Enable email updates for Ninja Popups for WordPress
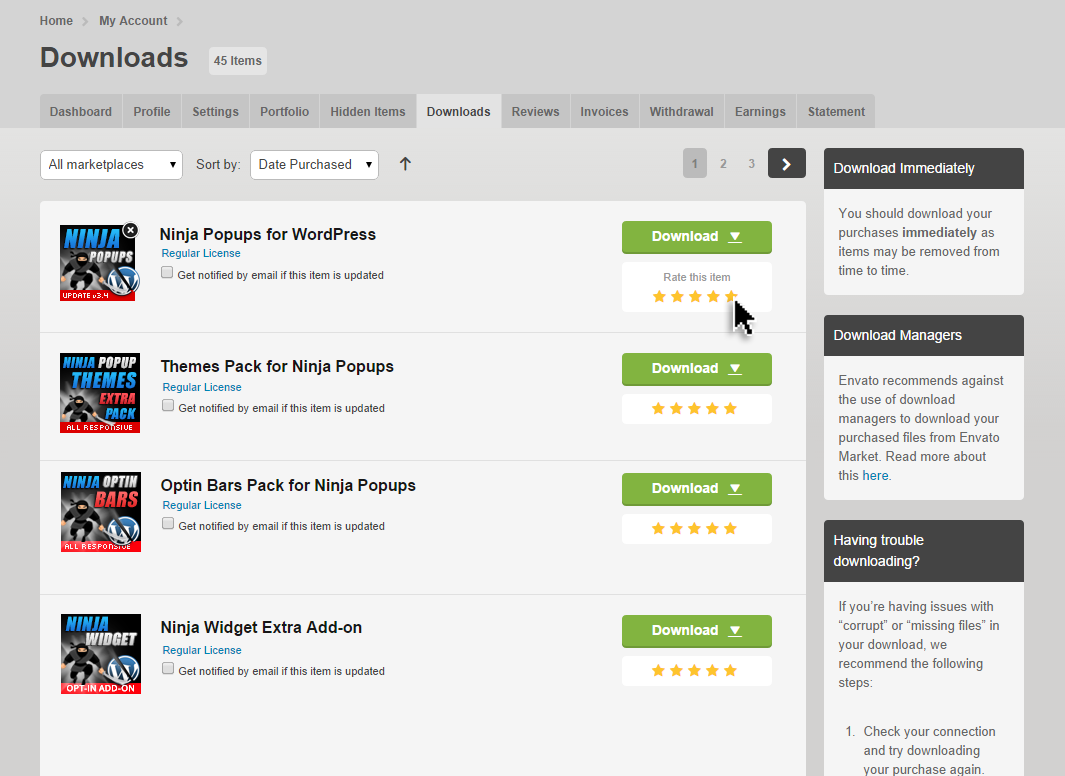1065x776 pixels. (x=168, y=273)
